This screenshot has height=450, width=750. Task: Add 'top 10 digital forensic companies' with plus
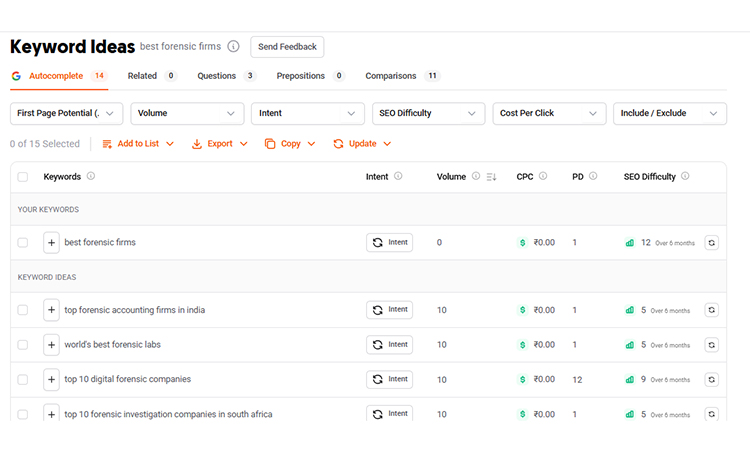[51, 379]
